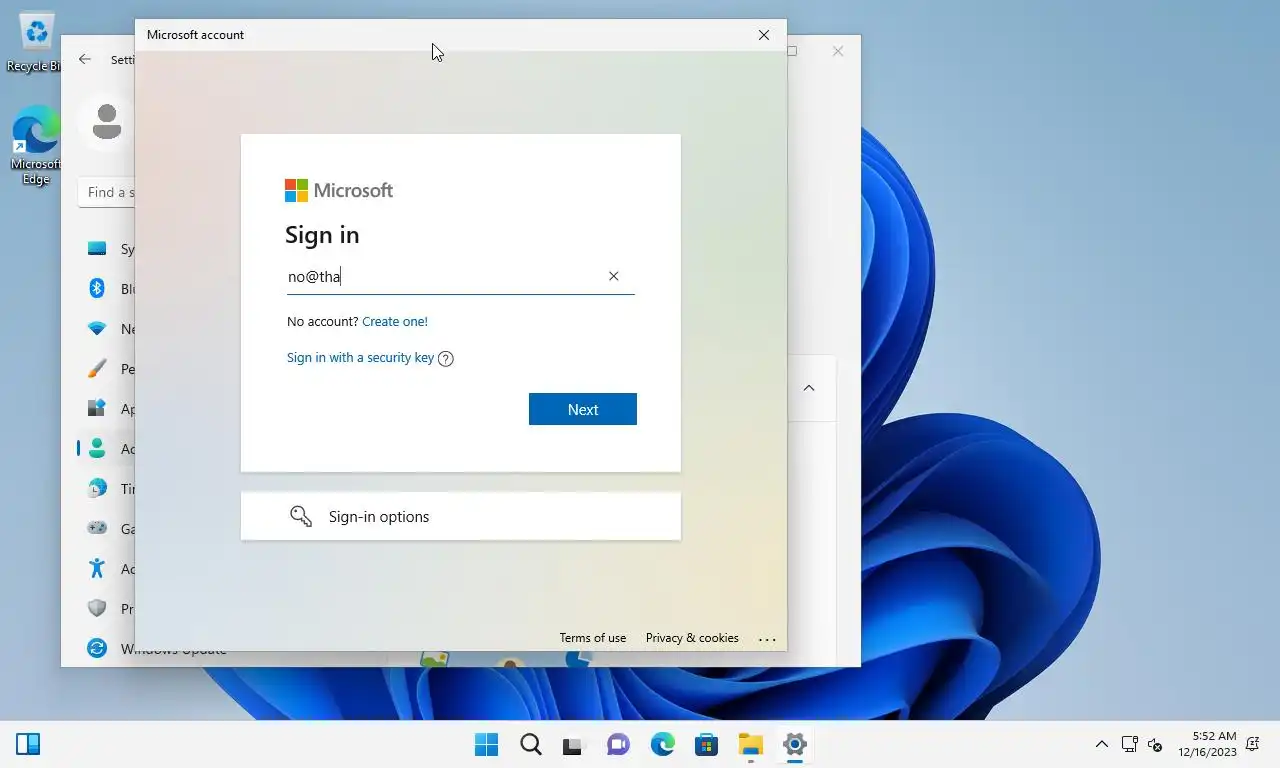
Task: Click the Next button
Action: pyautogui.click(x=582, y=409)
